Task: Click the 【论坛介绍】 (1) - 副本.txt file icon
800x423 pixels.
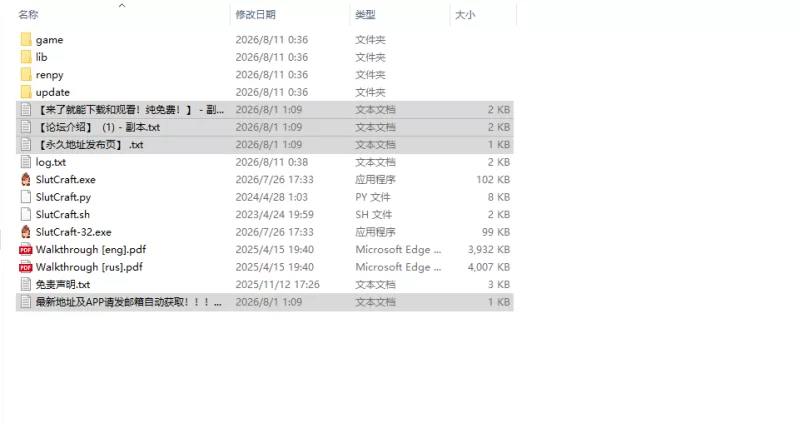Action: pyautogui.click(x=26, y=127)
